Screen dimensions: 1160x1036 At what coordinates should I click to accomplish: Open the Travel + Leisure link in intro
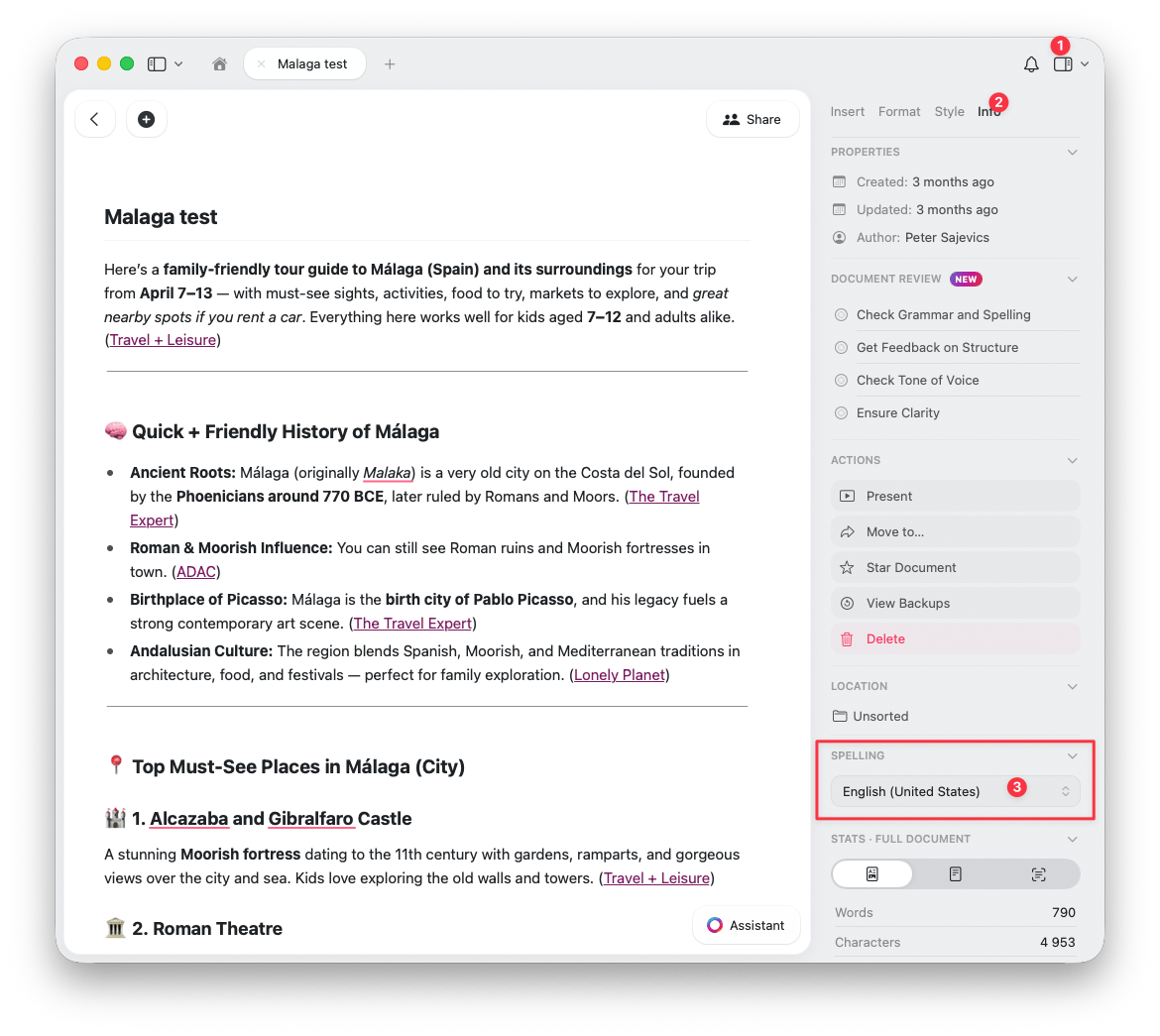(x=163, y=340)
